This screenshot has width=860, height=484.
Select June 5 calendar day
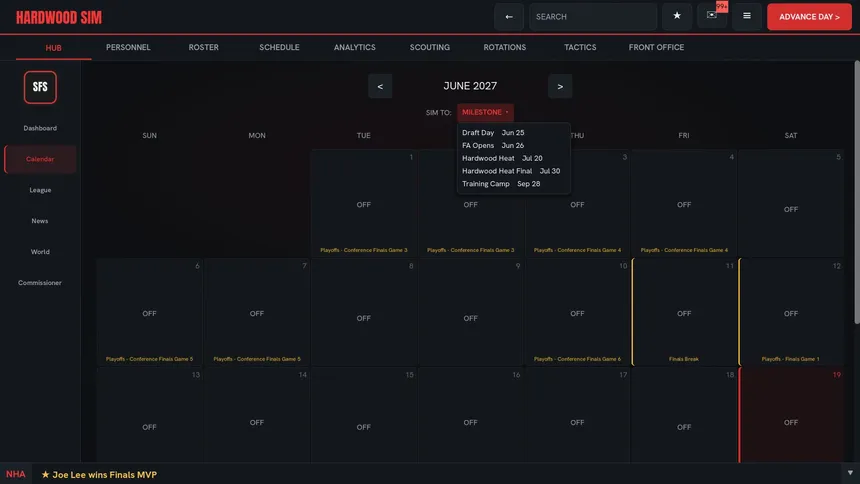791,203
